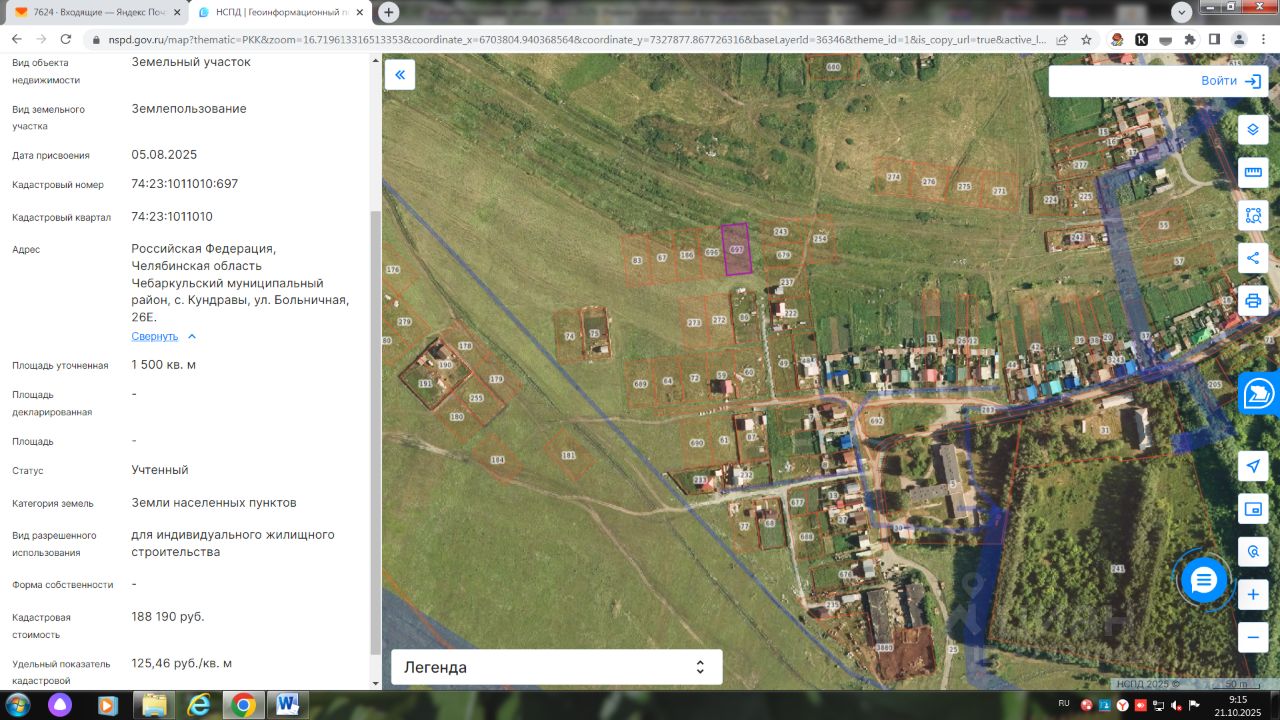This screenshot has height=720, width=1280.
Task: Print the current map view
Action: (x=1253, y=300)
